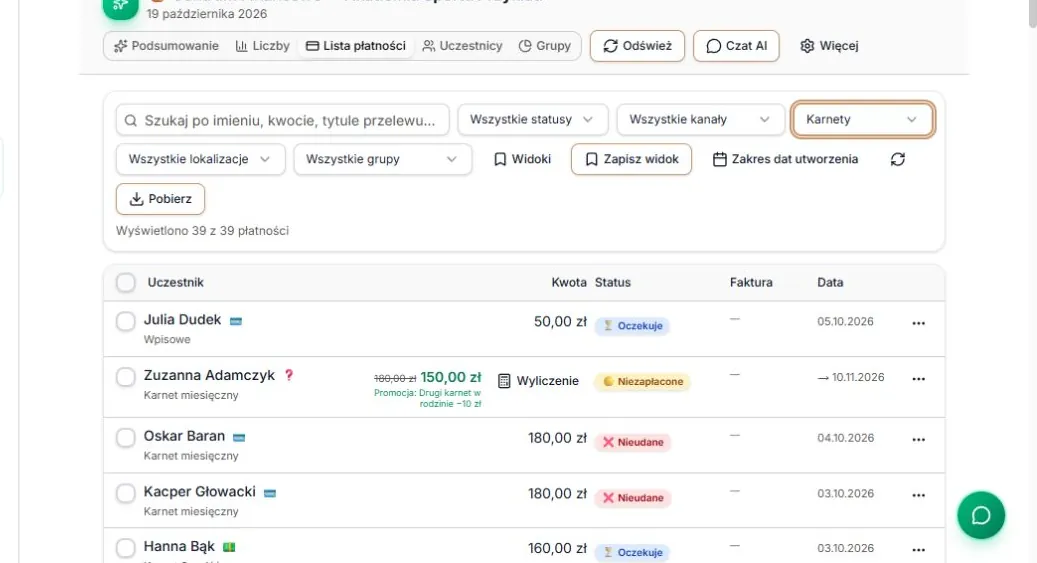Open Oskar Baran participant name
Image resolution: width=1037 pixels, height=563 pixels.
click(185, 436)
